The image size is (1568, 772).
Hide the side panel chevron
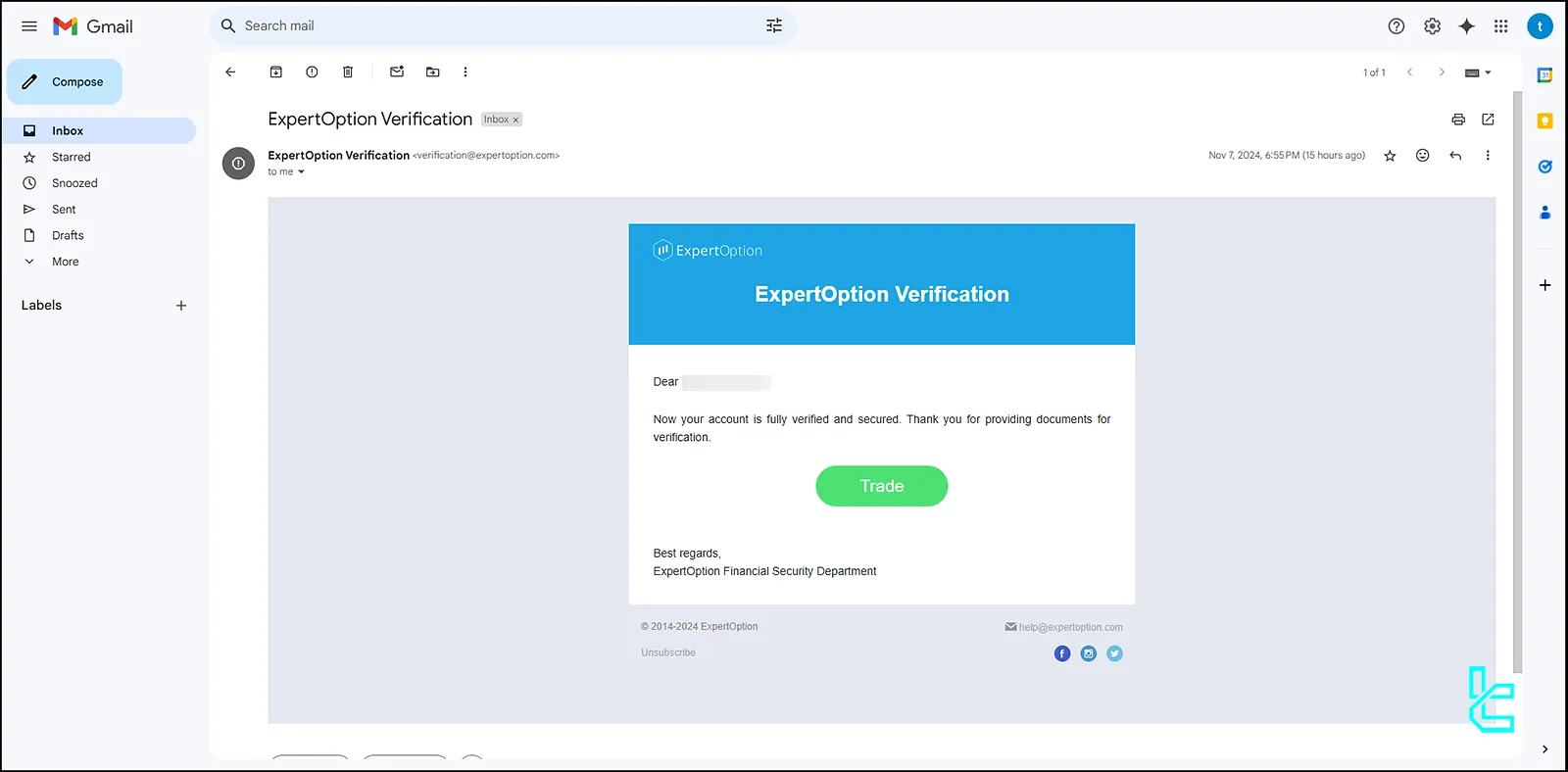1544,749
